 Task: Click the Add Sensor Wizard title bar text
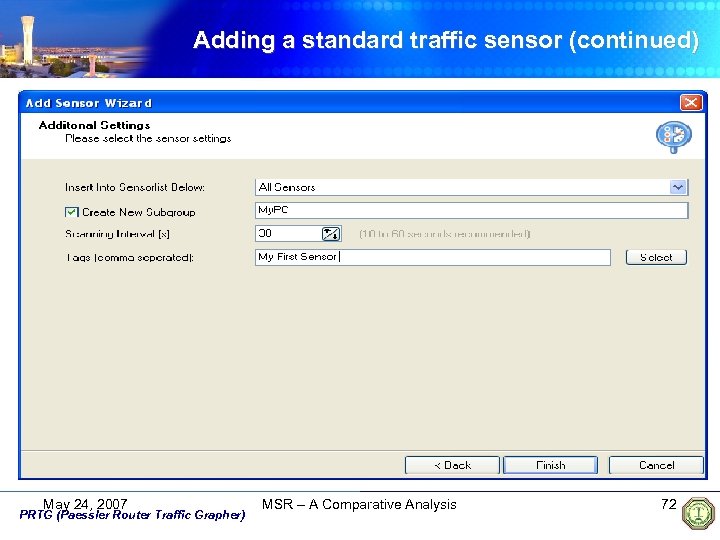[88, 103]
